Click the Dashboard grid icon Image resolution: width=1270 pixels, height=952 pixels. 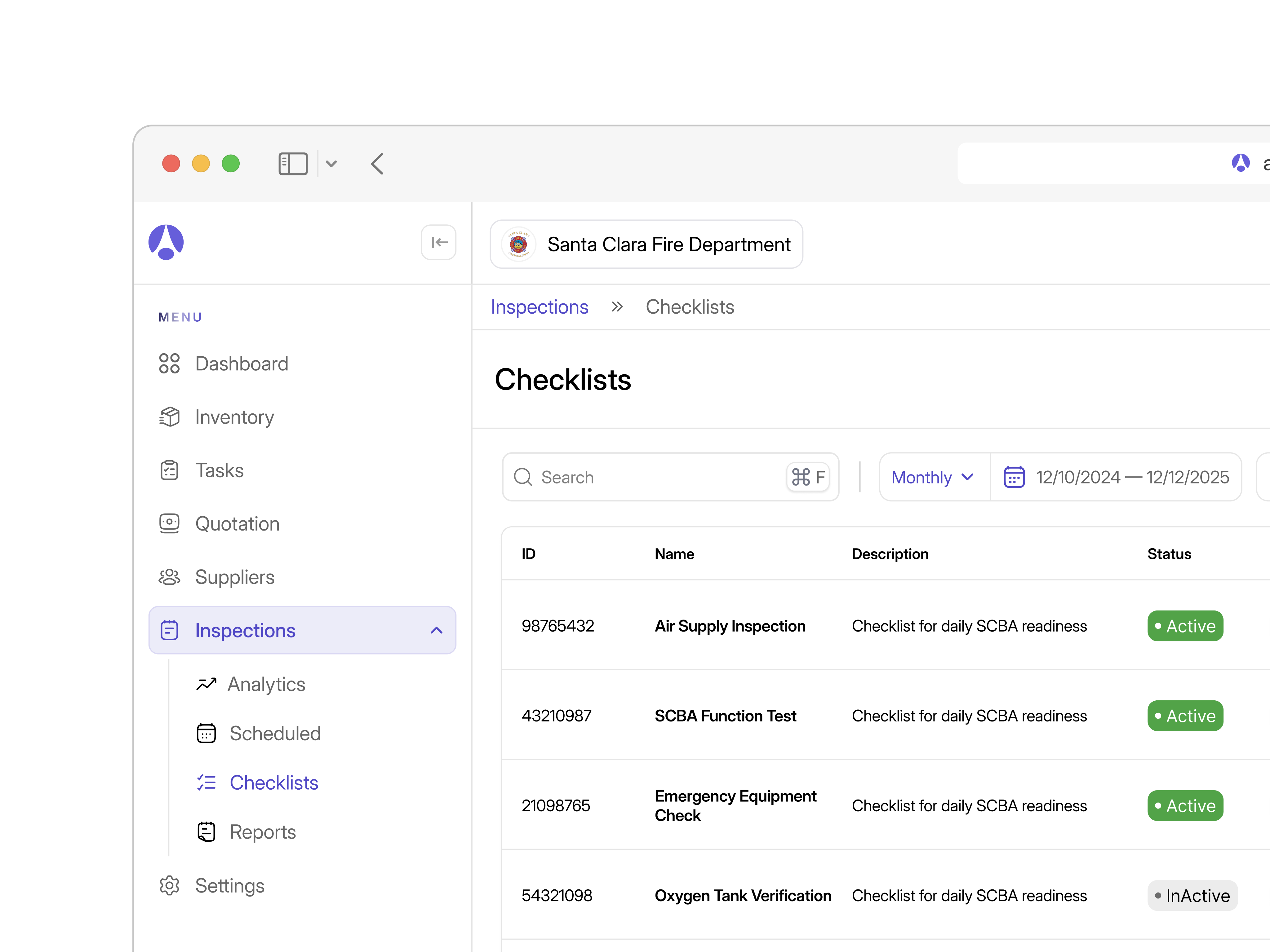click(x=169, y=364)
